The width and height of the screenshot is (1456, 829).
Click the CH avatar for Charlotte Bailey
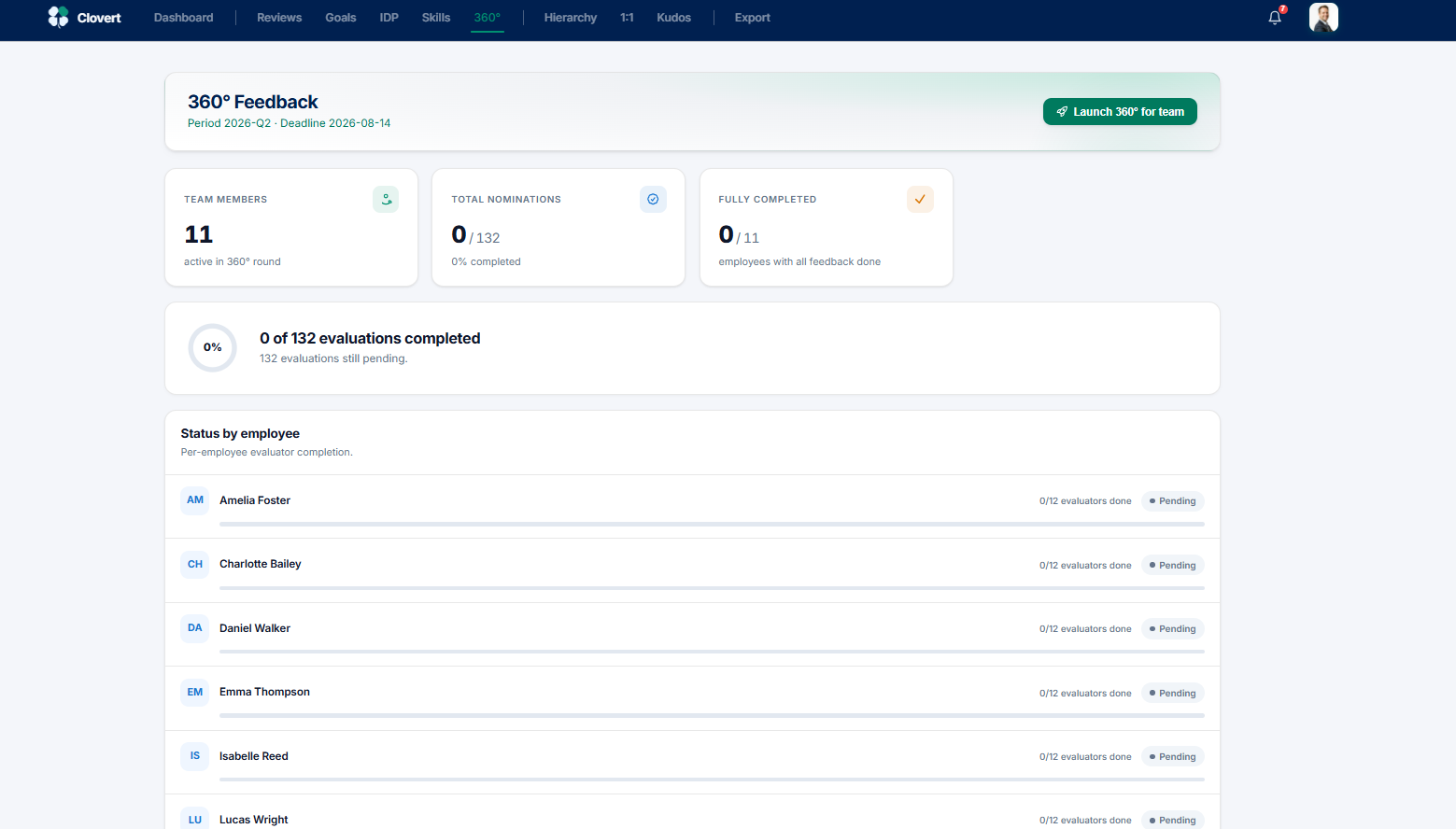coord(194,564)
